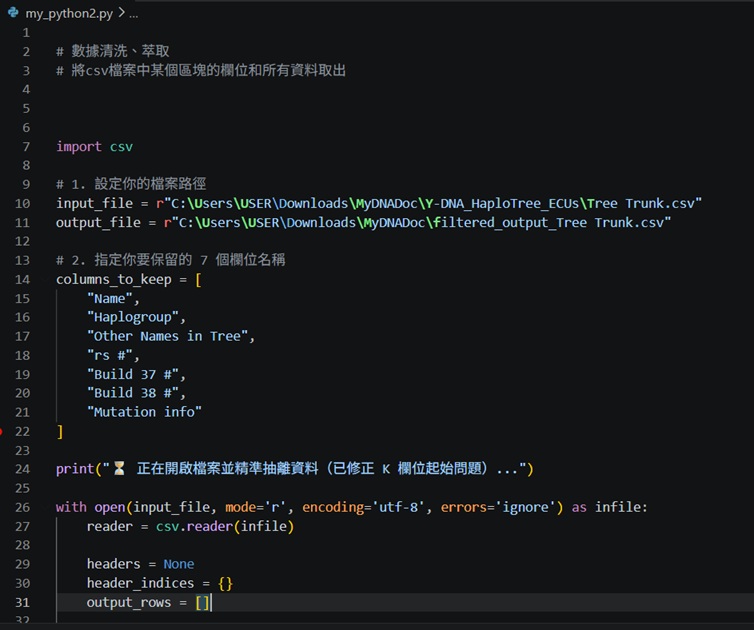754x630 pixels.
Task: Select line 7 by its line number
Action: click(x=26, y=147)
